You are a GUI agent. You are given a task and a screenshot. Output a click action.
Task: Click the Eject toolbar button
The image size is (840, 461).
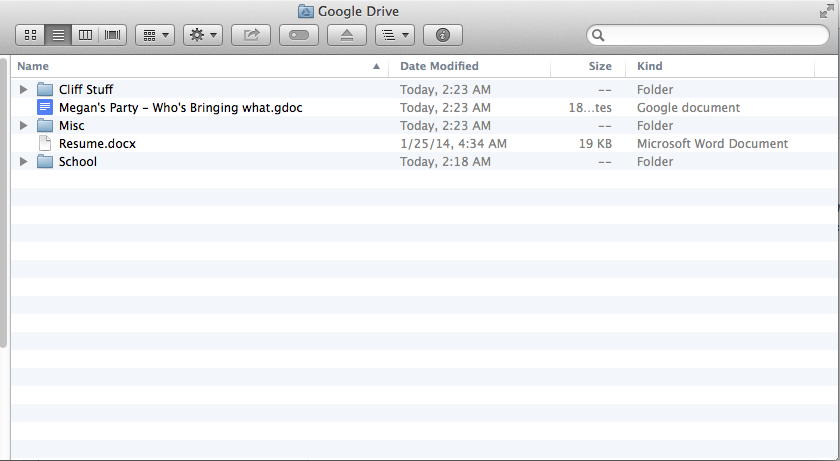pos(347,35)
